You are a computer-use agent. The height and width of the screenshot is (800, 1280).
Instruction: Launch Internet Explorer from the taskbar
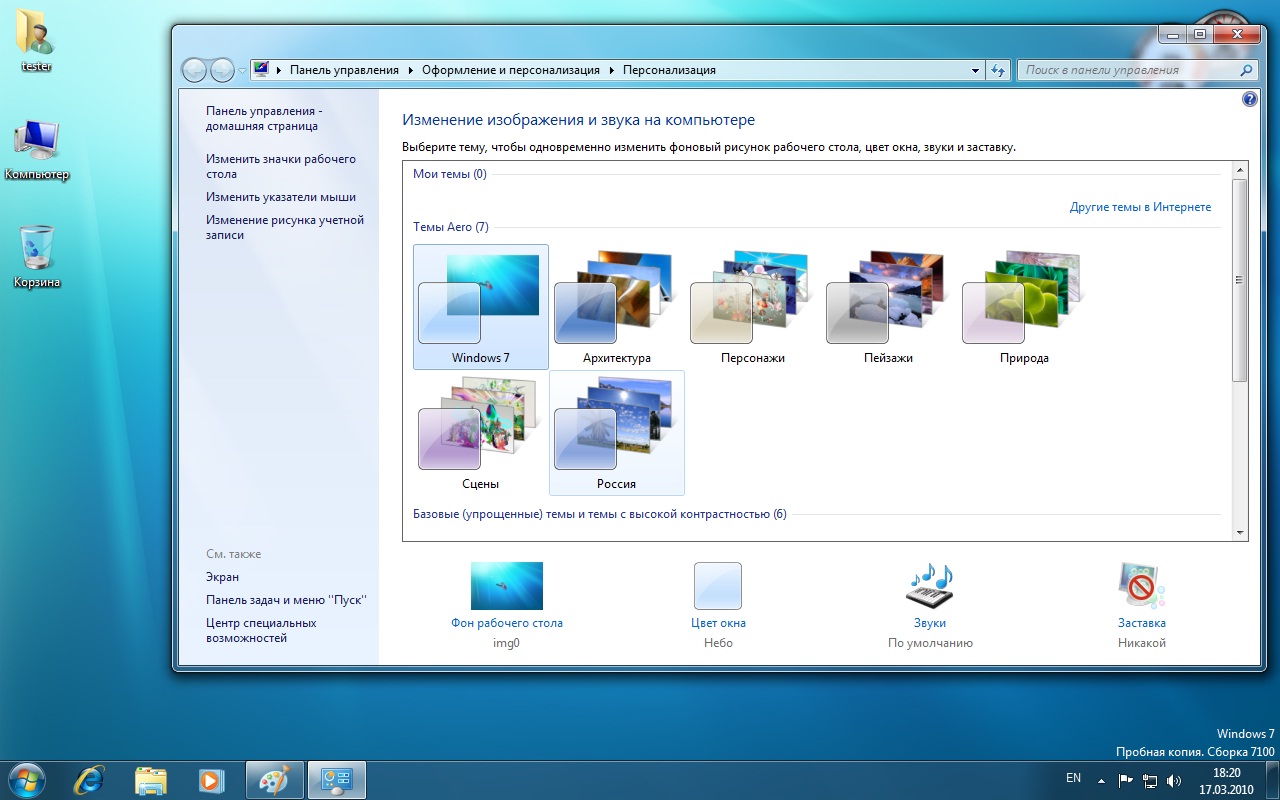coord(91,780)
